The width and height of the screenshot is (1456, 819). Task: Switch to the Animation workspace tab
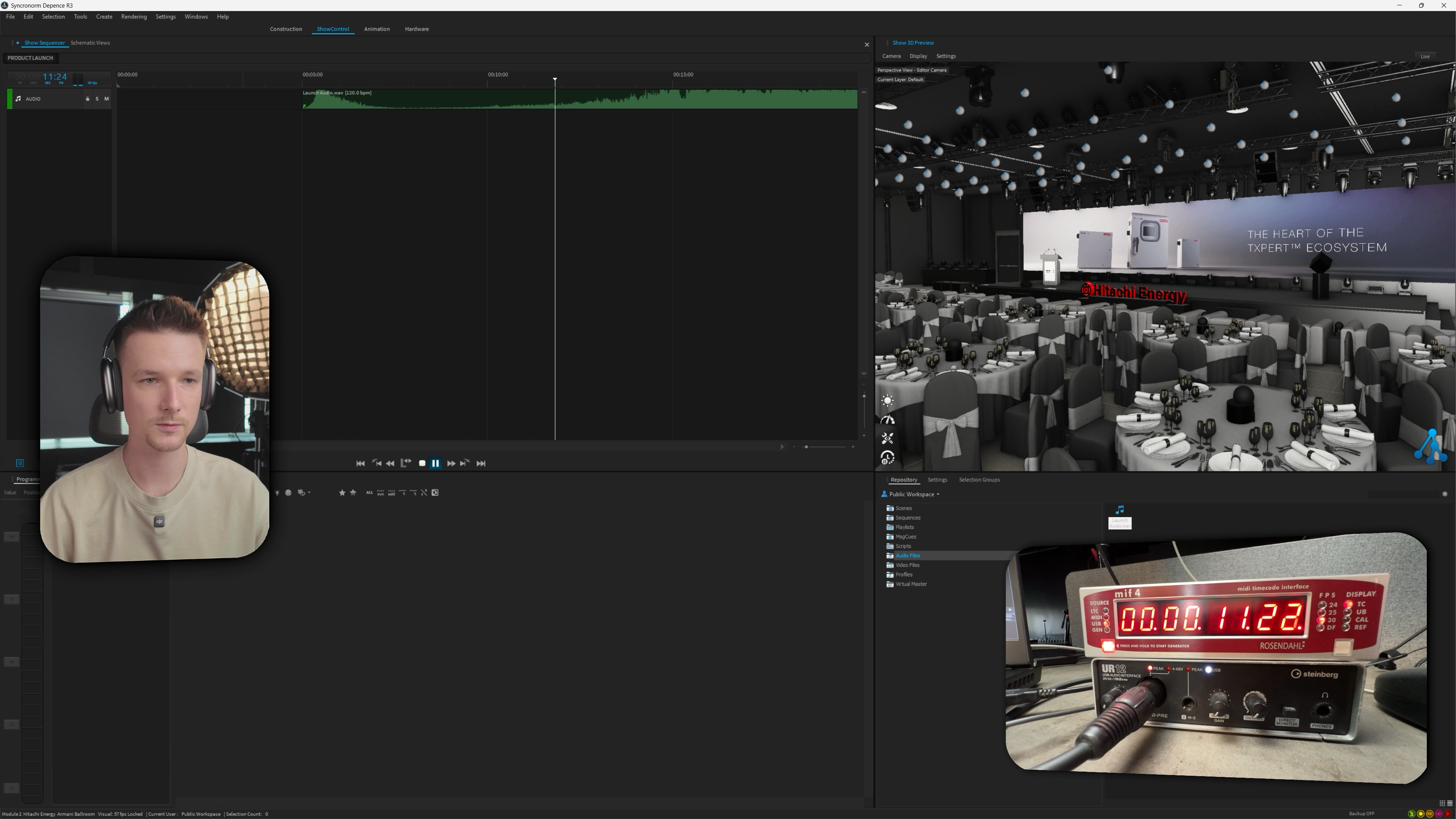click(377, 29)
